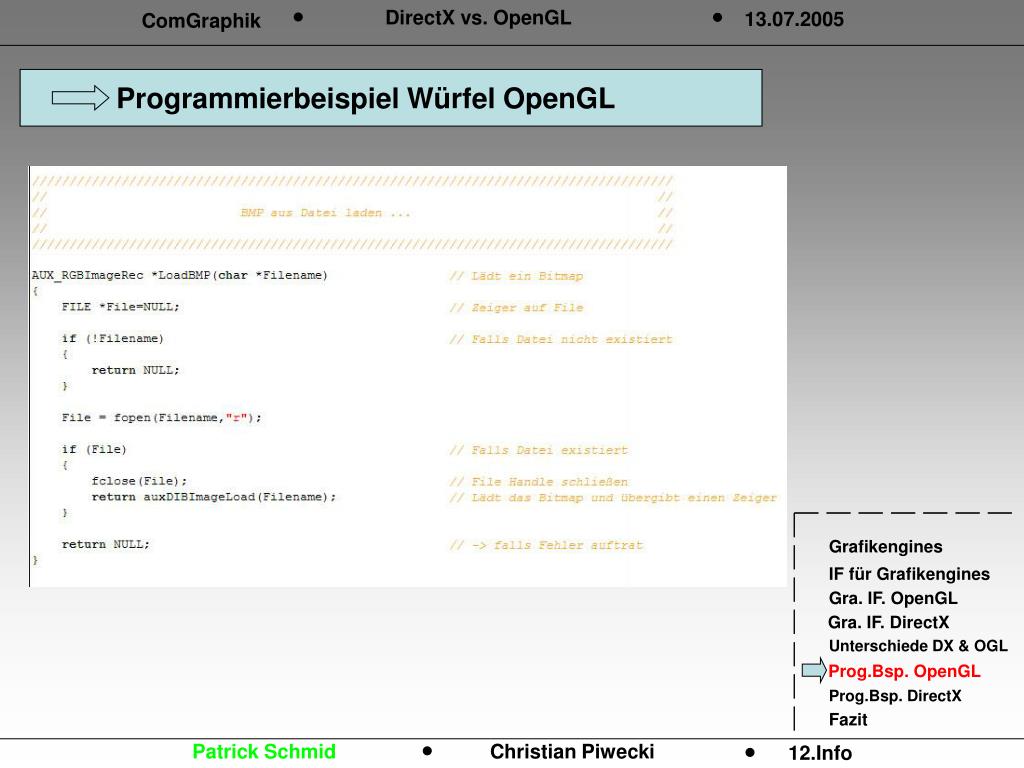Navigate to Prog.Bsp. DirectX section

click(x=895, y=696)
